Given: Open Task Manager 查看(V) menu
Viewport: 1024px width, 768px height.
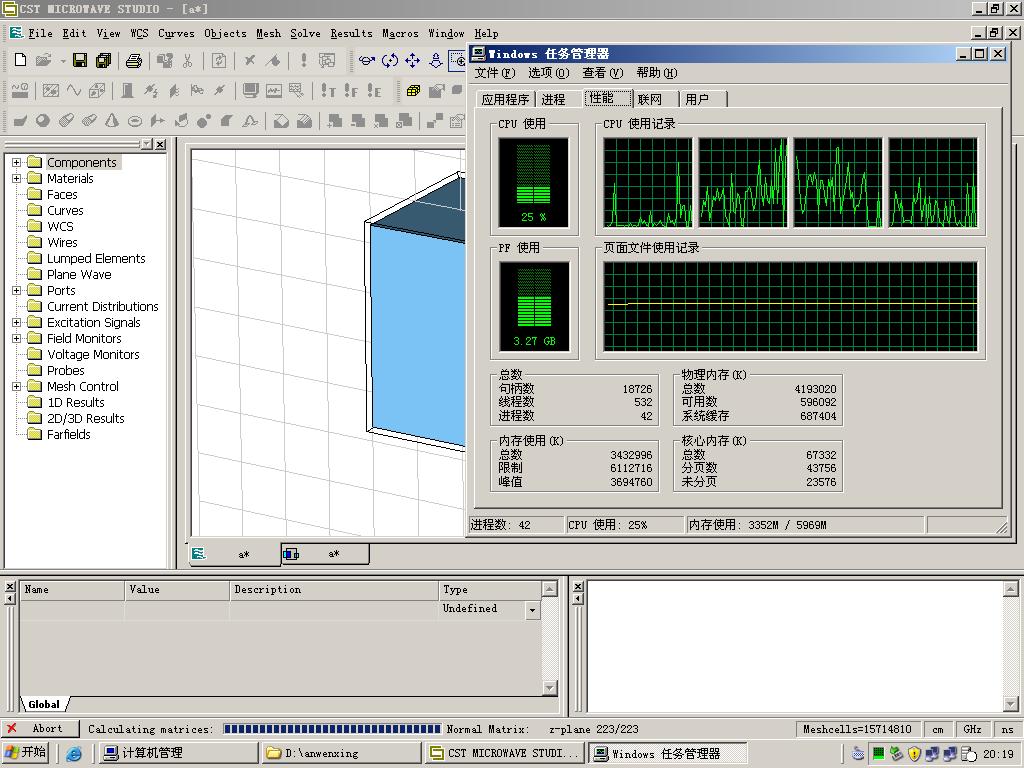Looking at the screenshot, I should (x=603, y=72).
